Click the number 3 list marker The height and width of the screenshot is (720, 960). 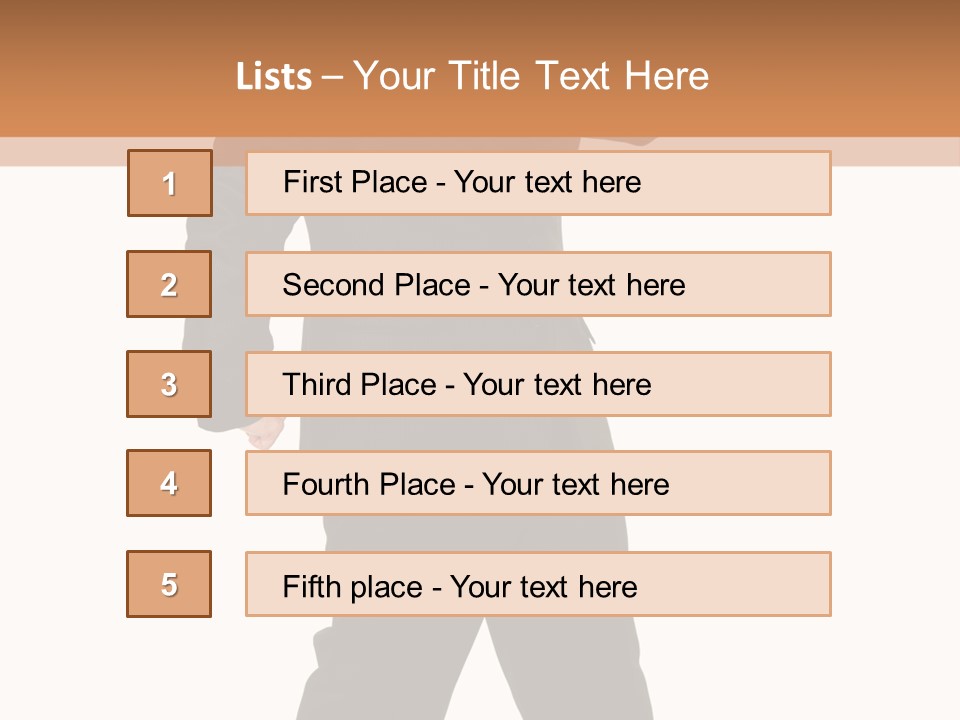tap(169, 384)
